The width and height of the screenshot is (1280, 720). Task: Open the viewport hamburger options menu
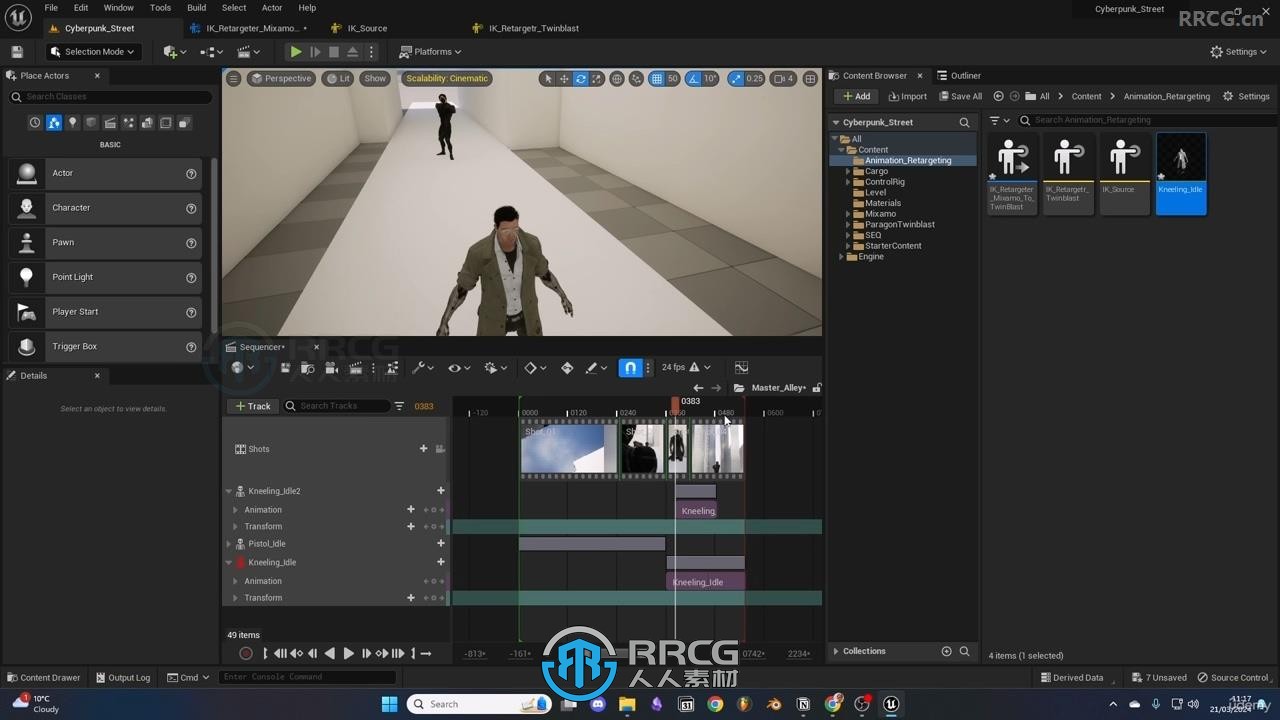coord(233,79)
